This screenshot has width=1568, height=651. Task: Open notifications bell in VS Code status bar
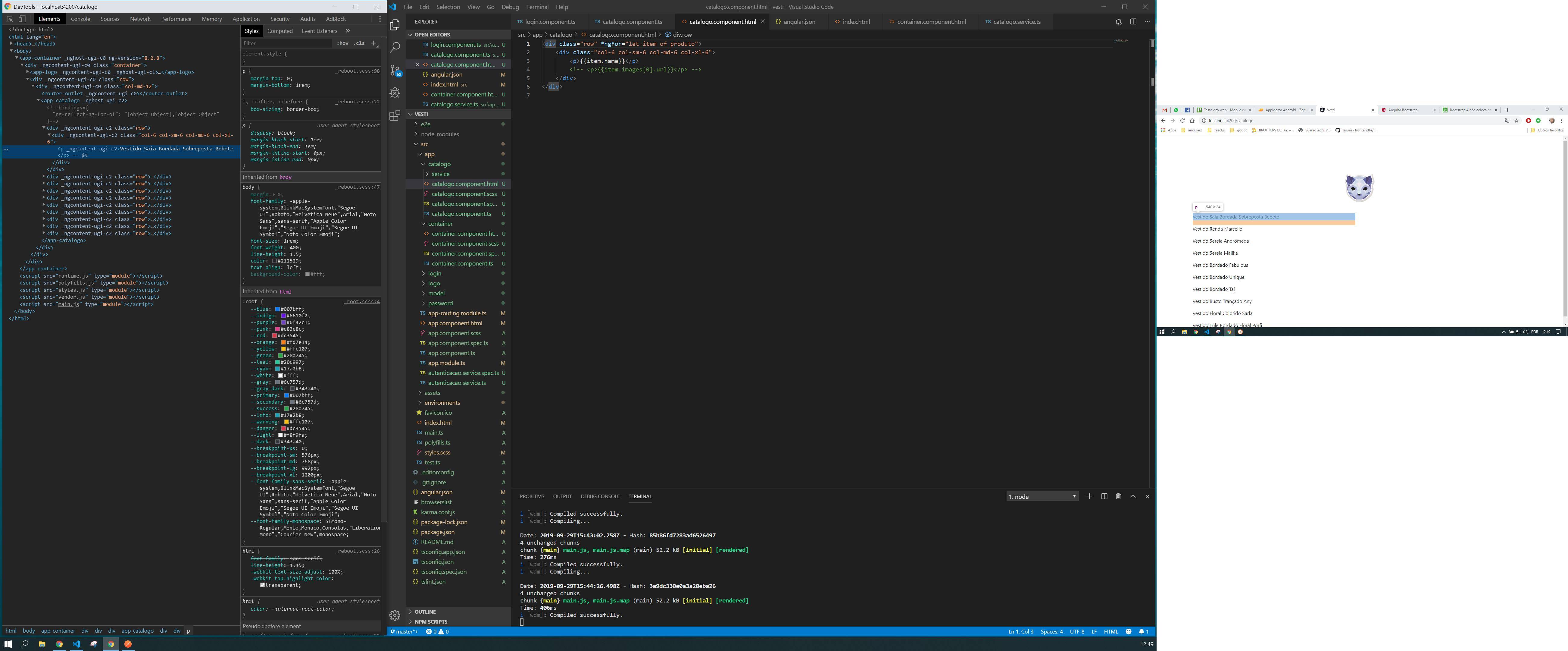[1144, 631]
